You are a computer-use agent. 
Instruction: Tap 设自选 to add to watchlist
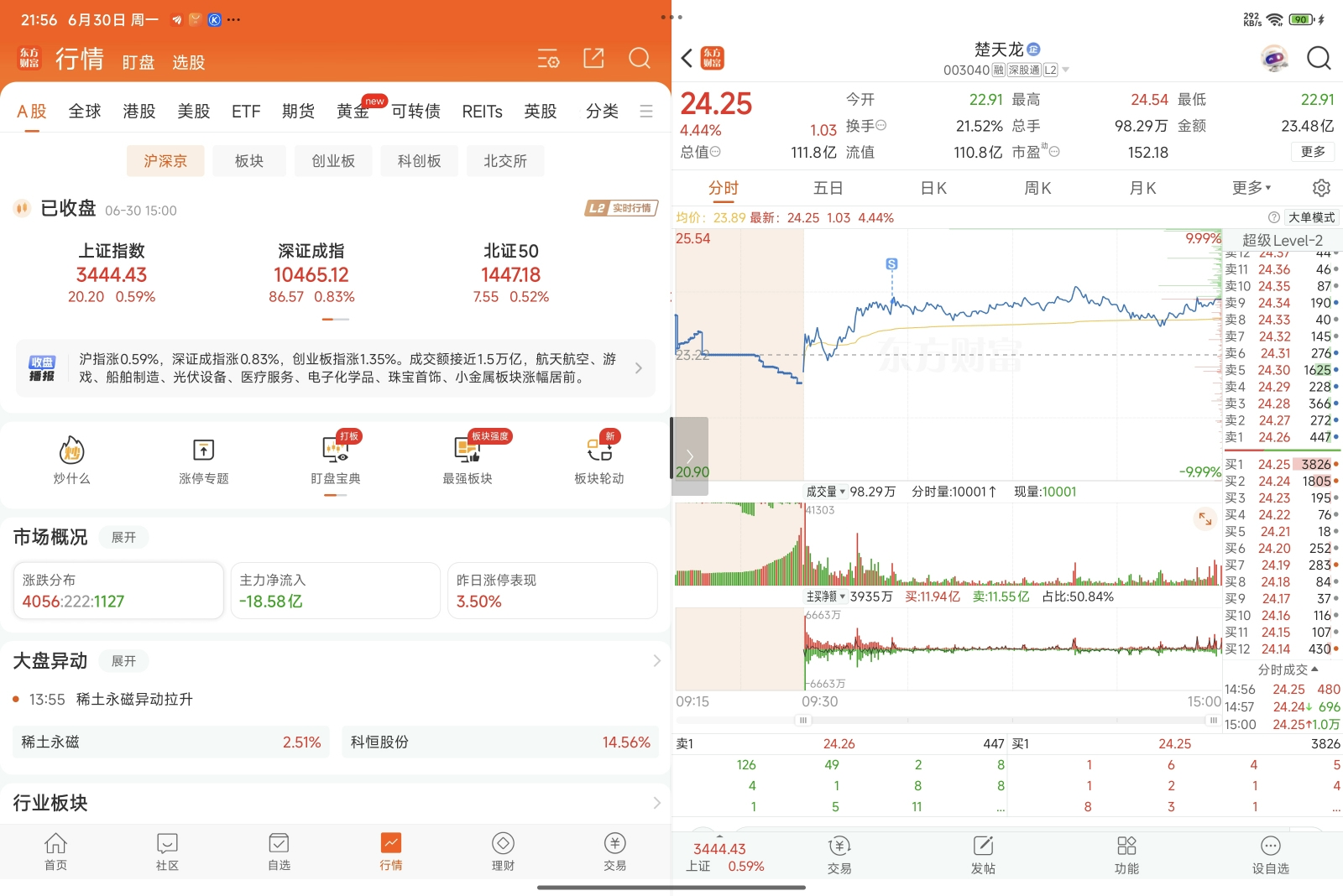tap(1270, 856)
